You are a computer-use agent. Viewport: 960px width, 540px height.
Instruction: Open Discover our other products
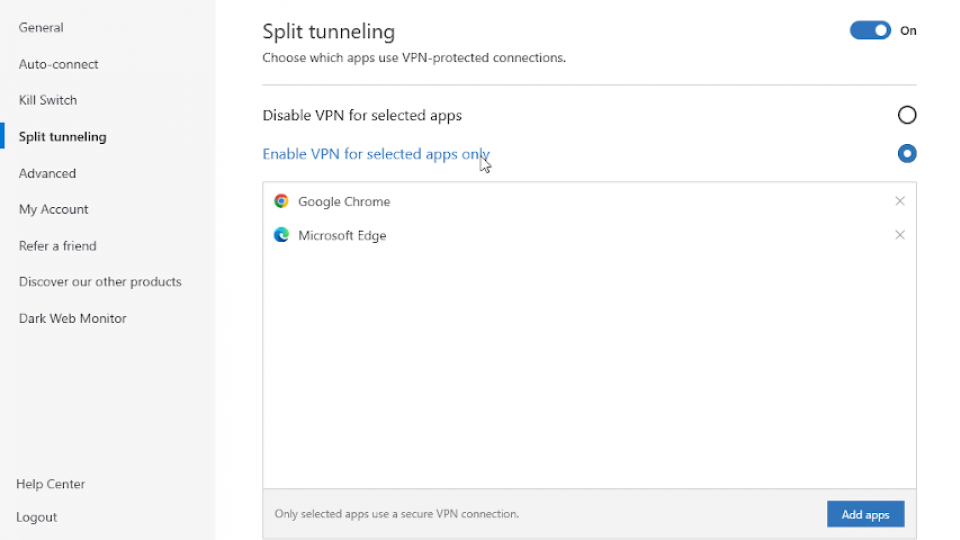pyautogui.click(x=100, y=282)
